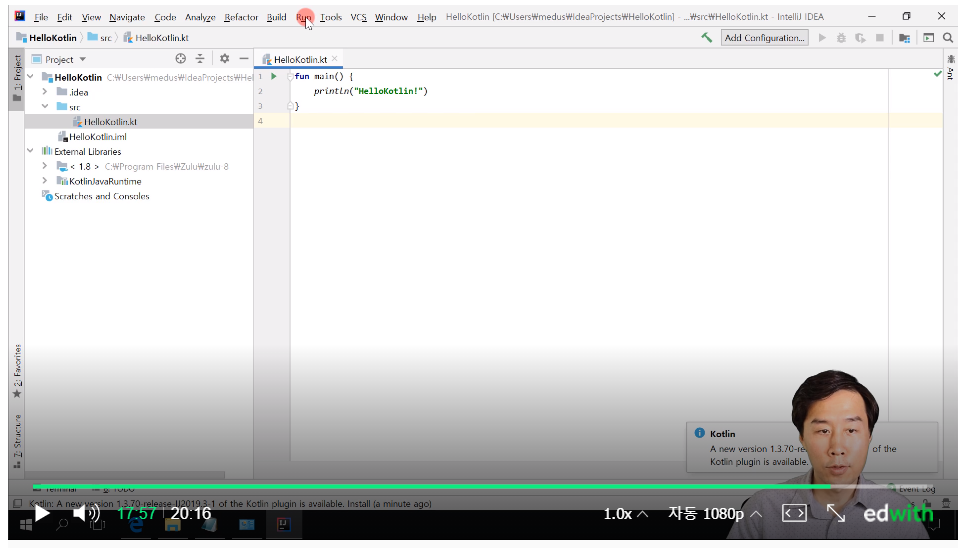This screenshot has width=970, height=548.
Task: Click the Debug bug icon in the toolbar
Action: (841, 38)
